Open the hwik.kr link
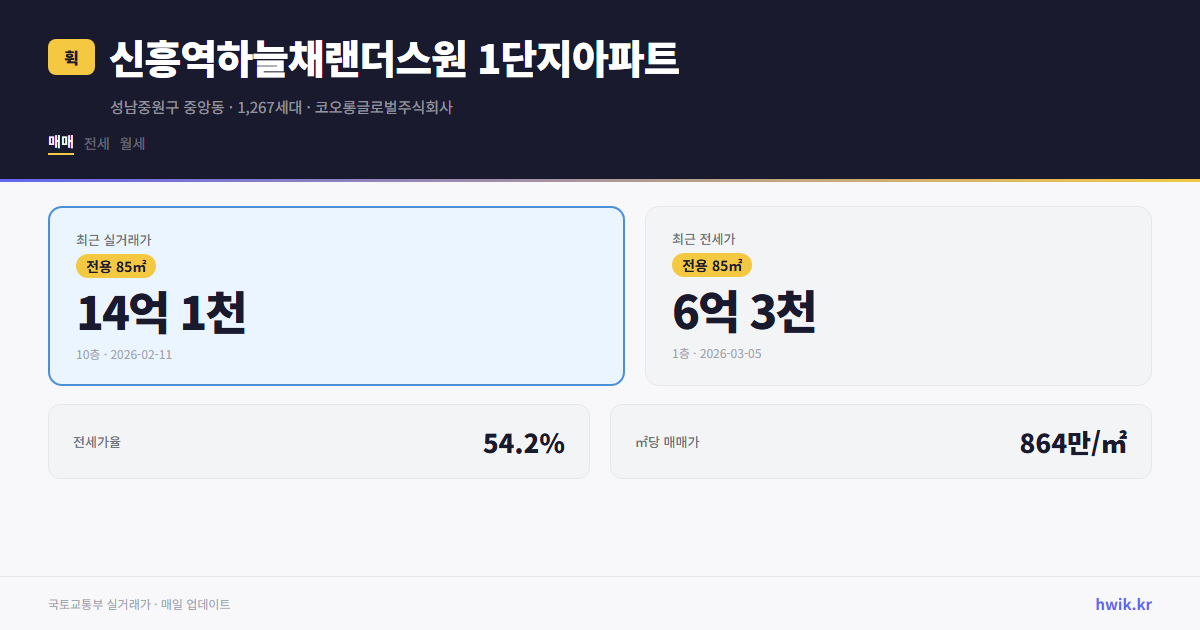1200x630 pixels. coord(1124,604)
